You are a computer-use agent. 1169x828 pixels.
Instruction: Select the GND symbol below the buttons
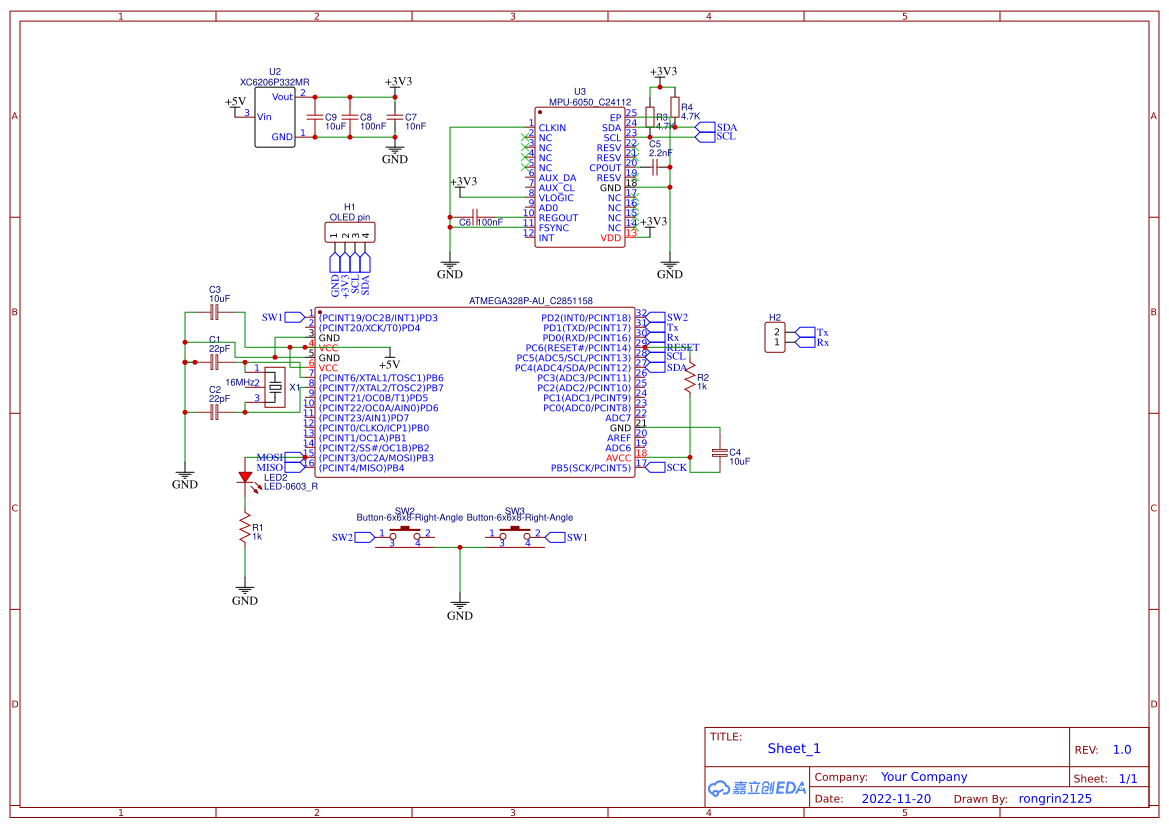459,610
